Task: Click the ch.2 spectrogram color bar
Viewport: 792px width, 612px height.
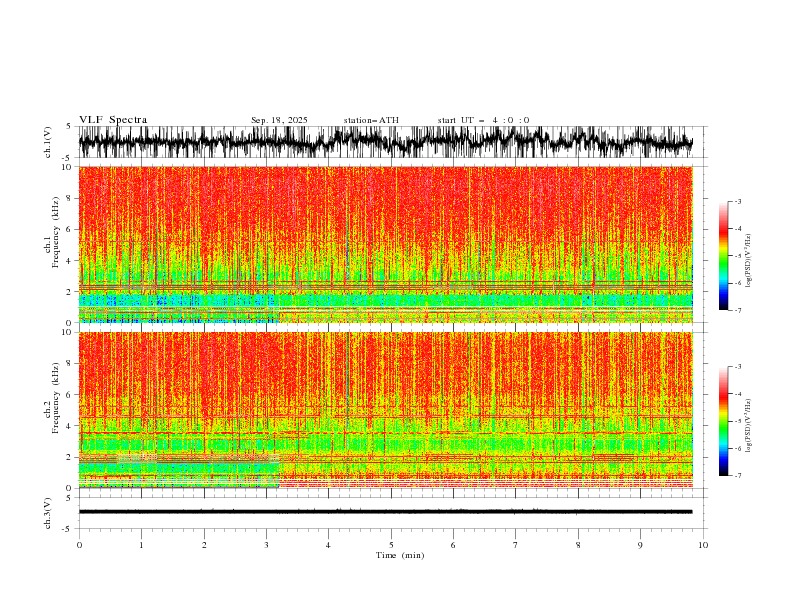Action: [723, 421]
